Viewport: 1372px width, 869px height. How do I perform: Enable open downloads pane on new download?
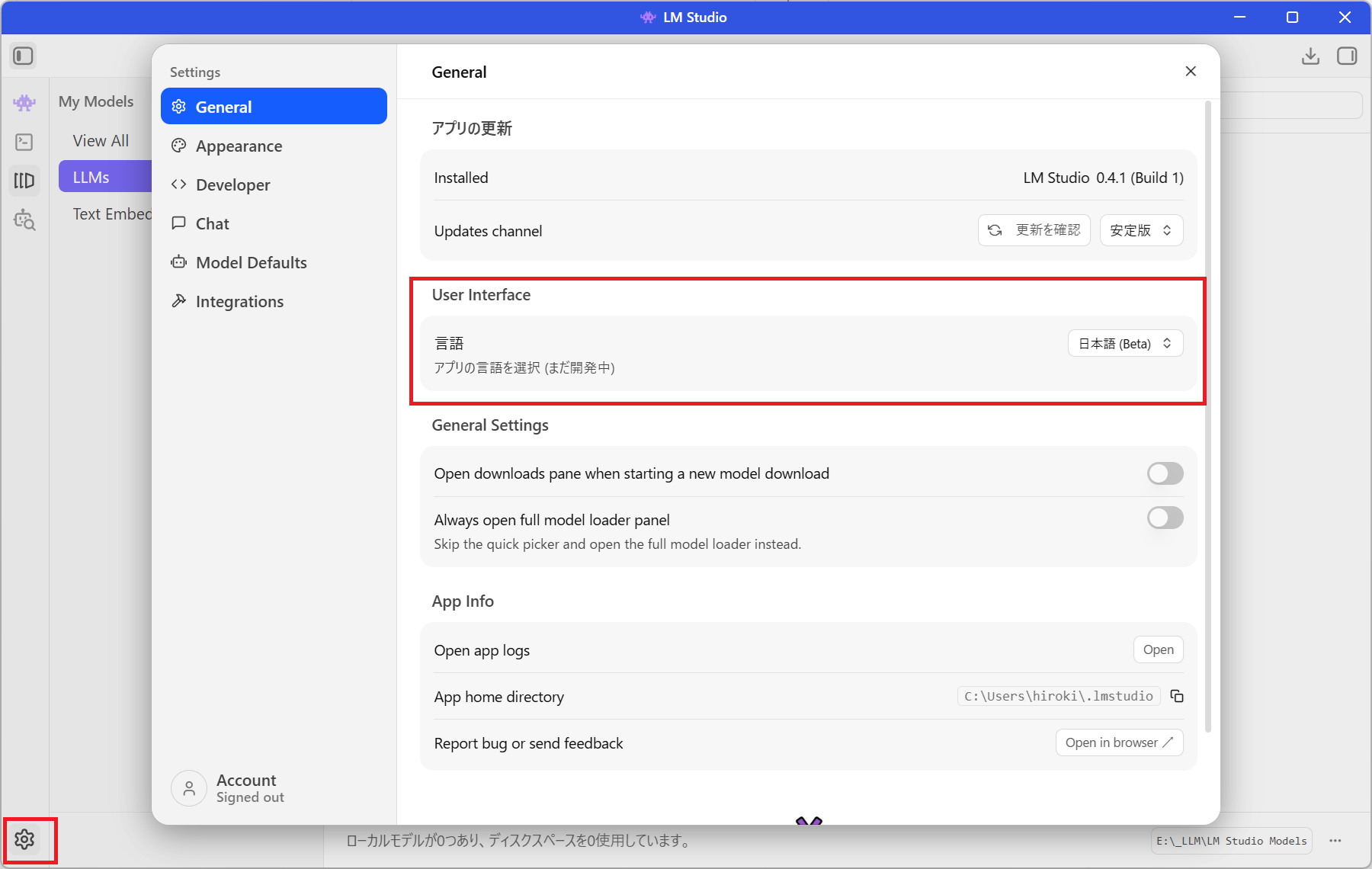pos(1165,473)
